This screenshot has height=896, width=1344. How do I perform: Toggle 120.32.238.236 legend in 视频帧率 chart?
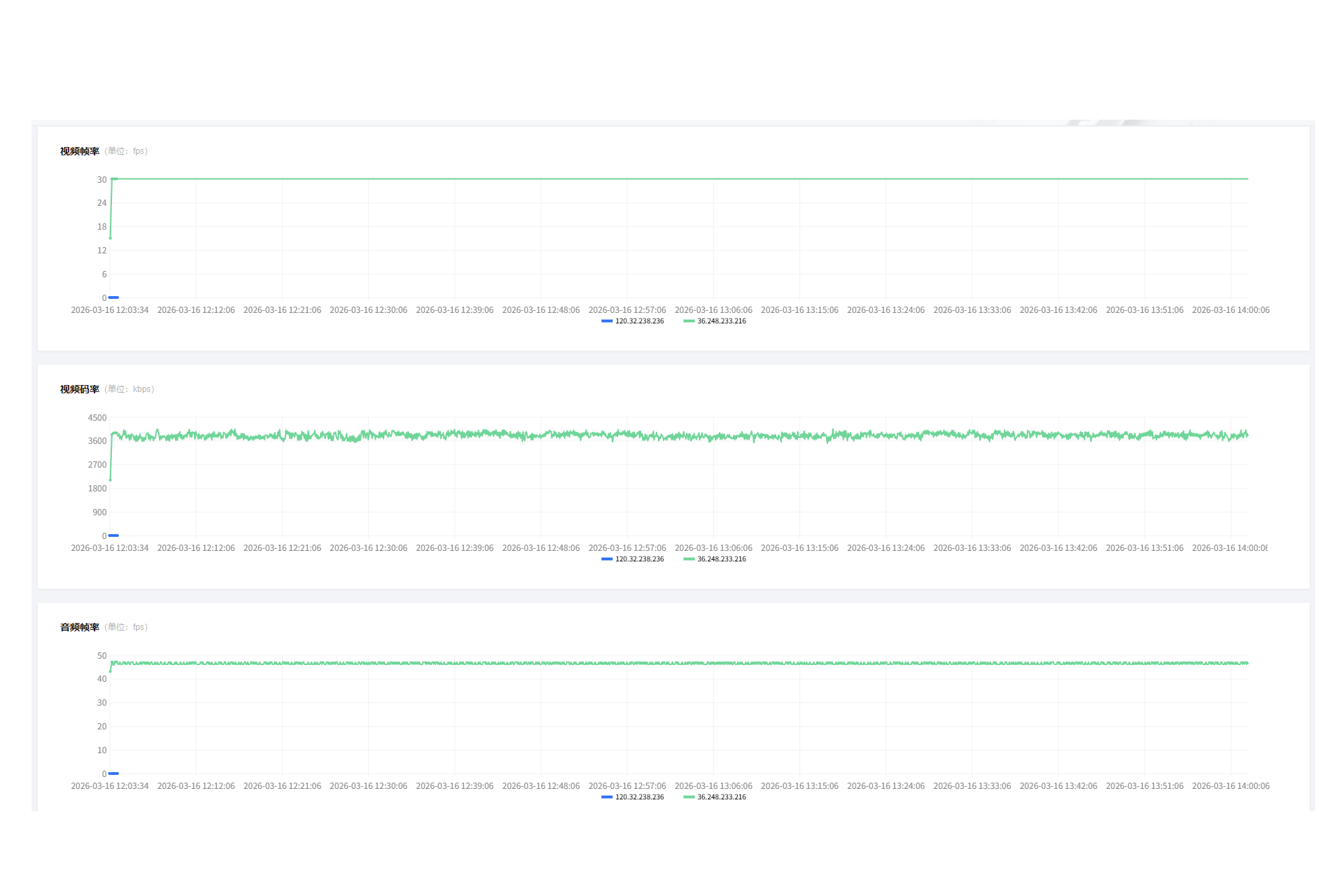click(633, 321)
